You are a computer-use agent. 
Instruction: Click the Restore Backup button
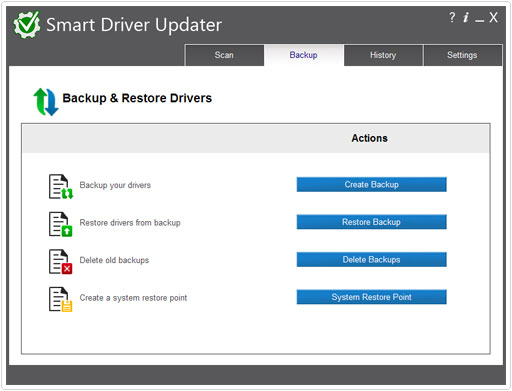point(372,222)
